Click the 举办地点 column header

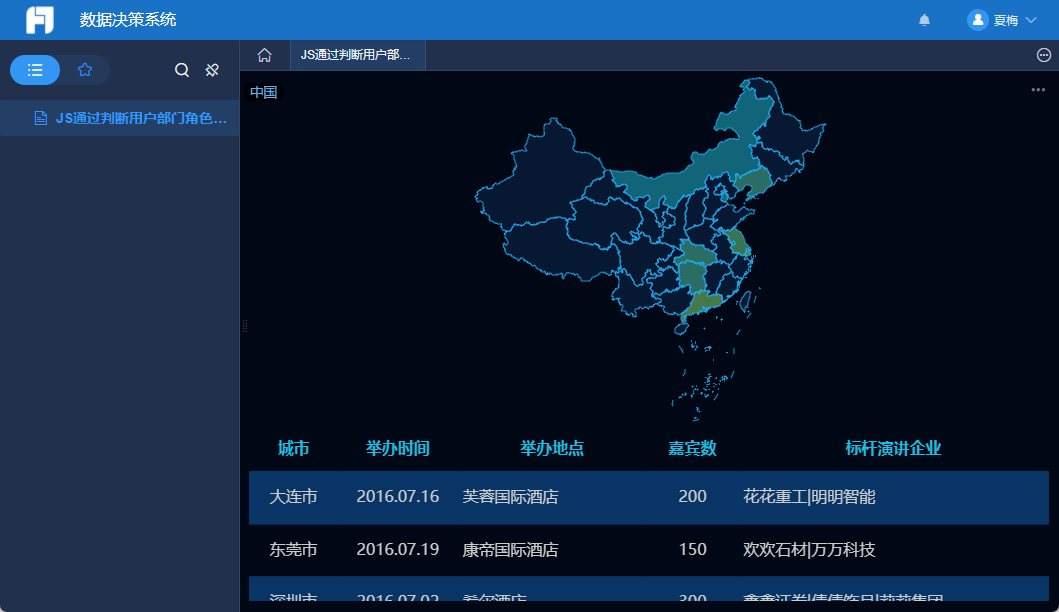point(552,448)
